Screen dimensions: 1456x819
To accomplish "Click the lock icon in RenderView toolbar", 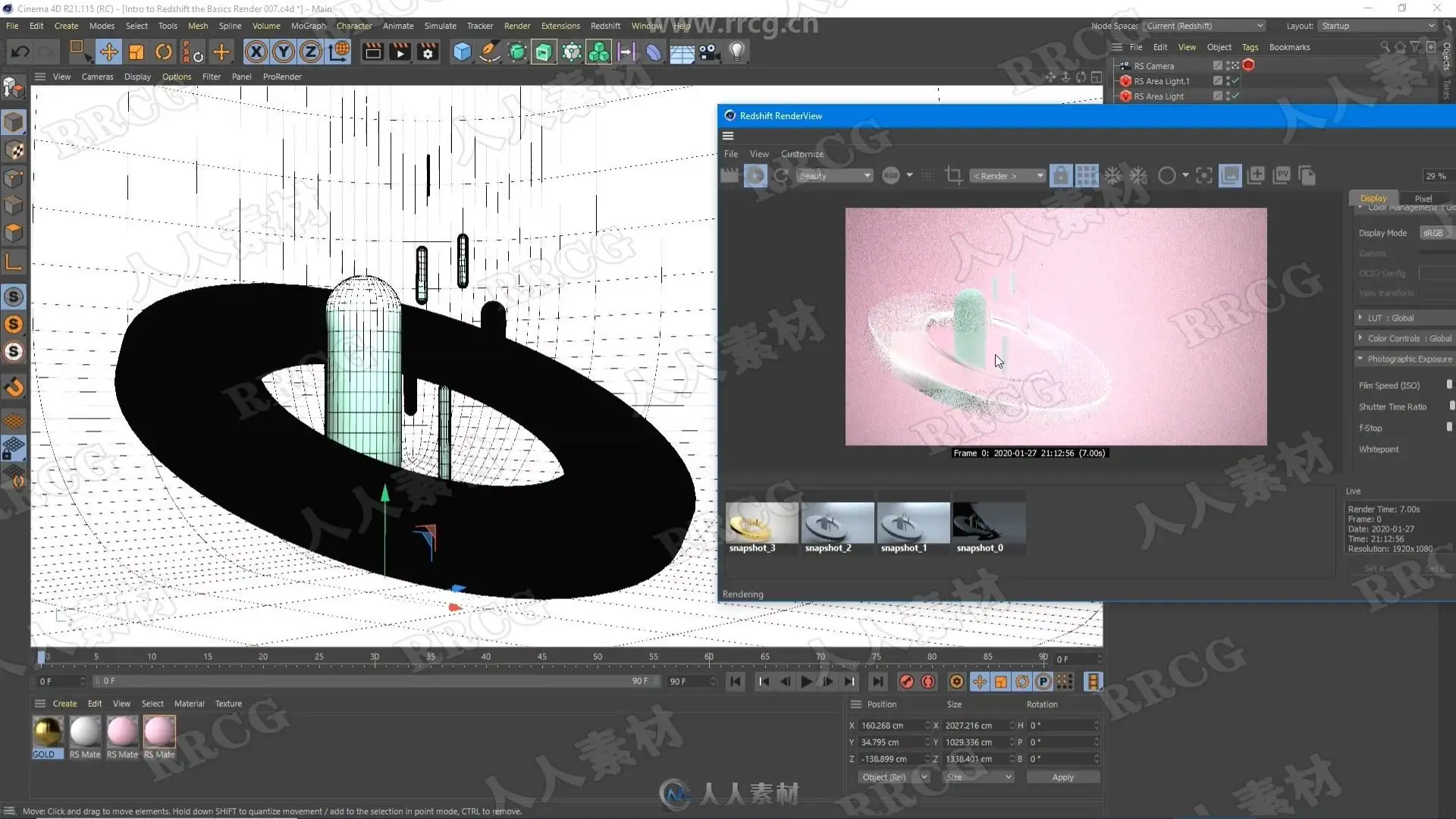I will (x=1061, y=176).
